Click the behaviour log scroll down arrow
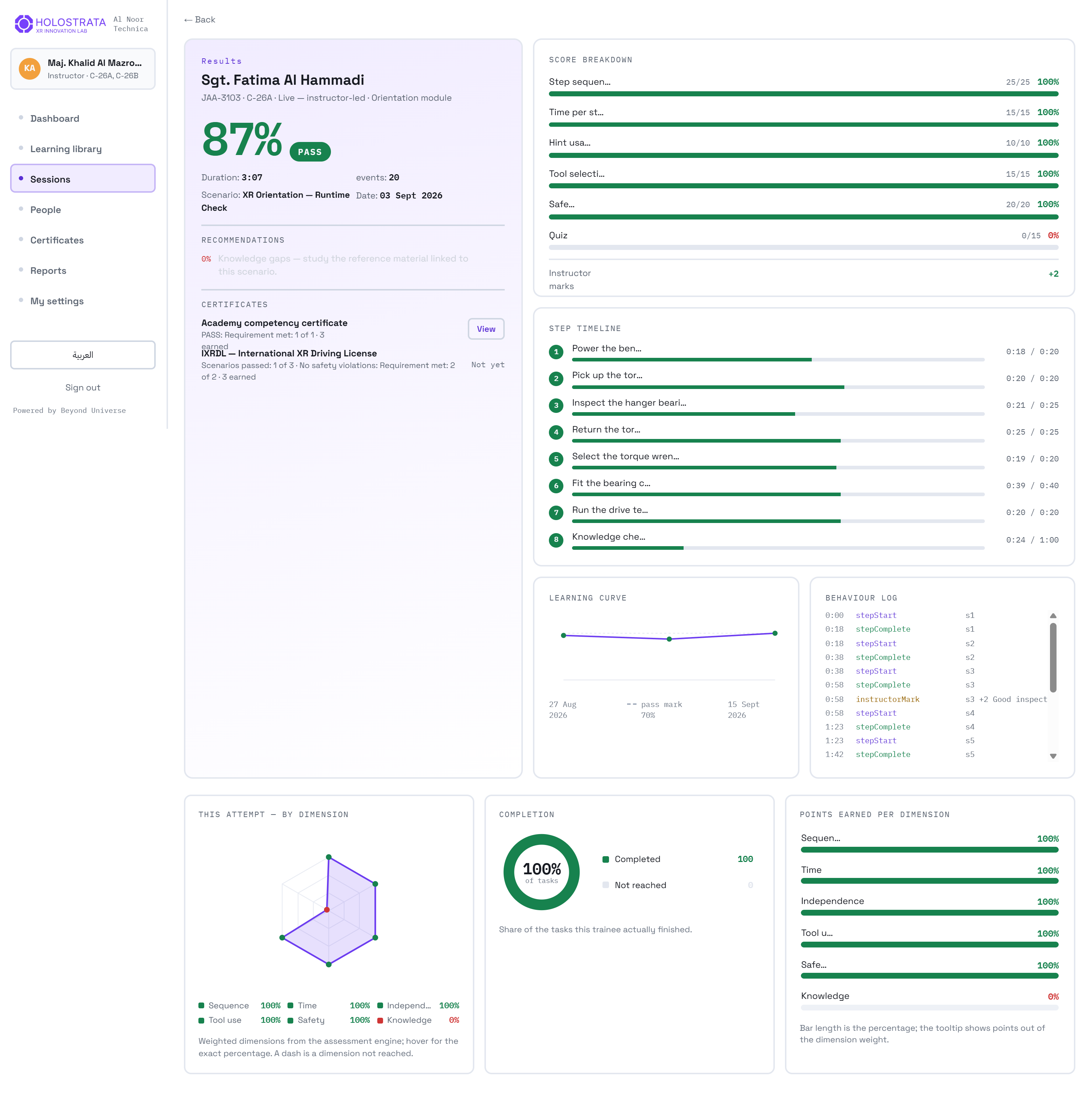Screen dimensions: 1092x1109 pyautogui.click(x=1053, y=756)
